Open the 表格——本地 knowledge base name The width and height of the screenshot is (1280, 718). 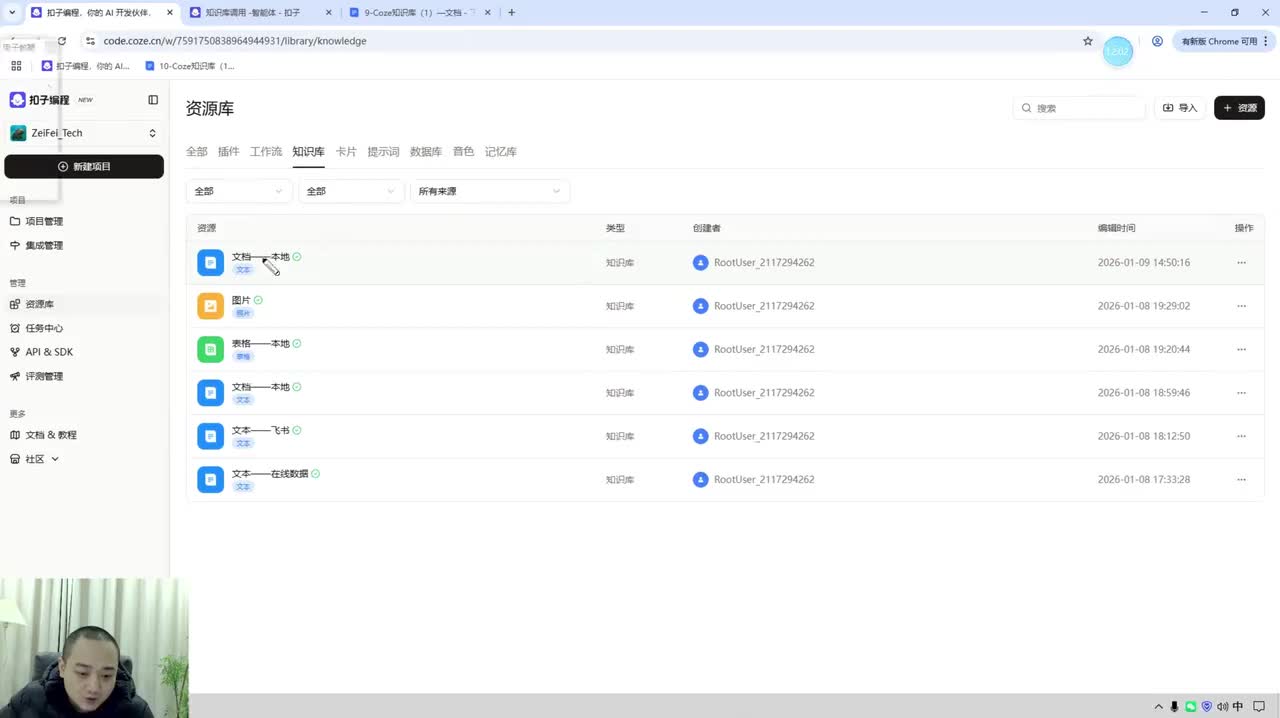(x=260, y=343)
